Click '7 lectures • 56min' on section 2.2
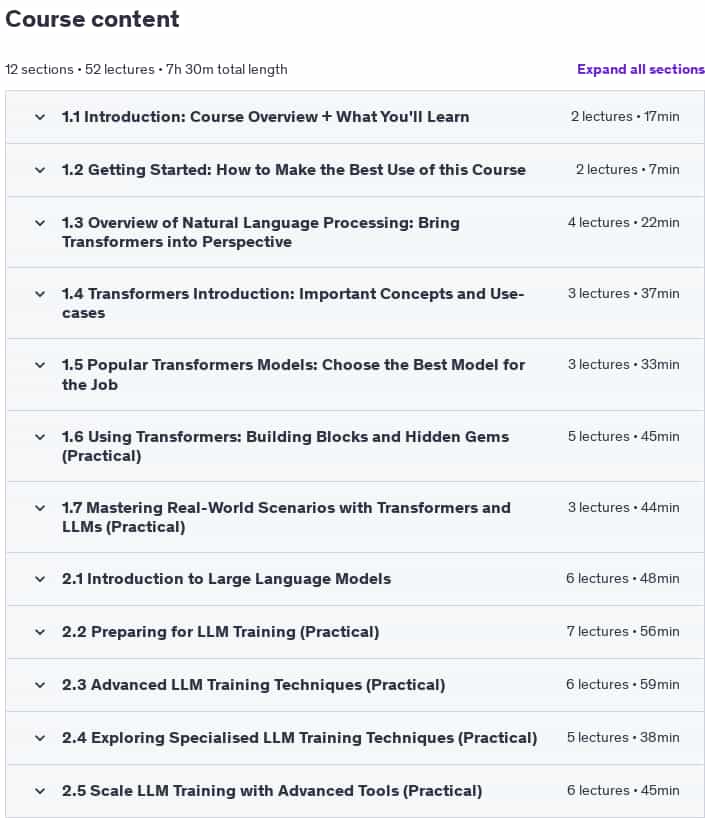Viewport: 705px width, 818px height. coord(622,632)
